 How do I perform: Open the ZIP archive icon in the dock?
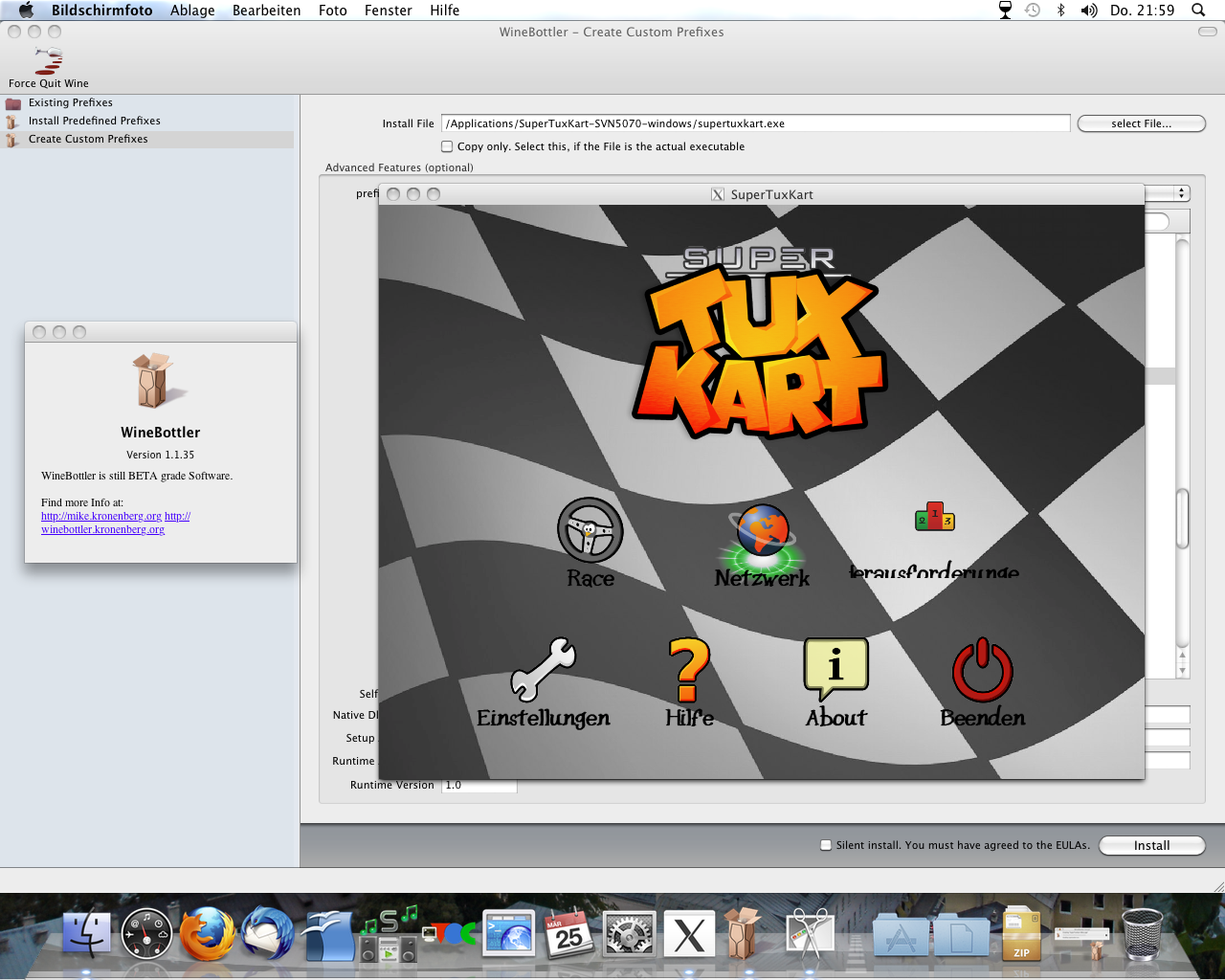[1021, 934]
